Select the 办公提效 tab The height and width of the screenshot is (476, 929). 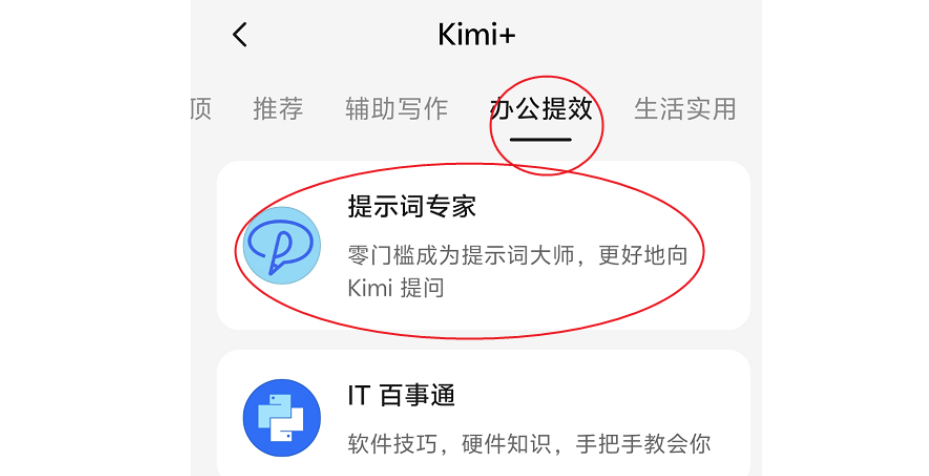541,109
